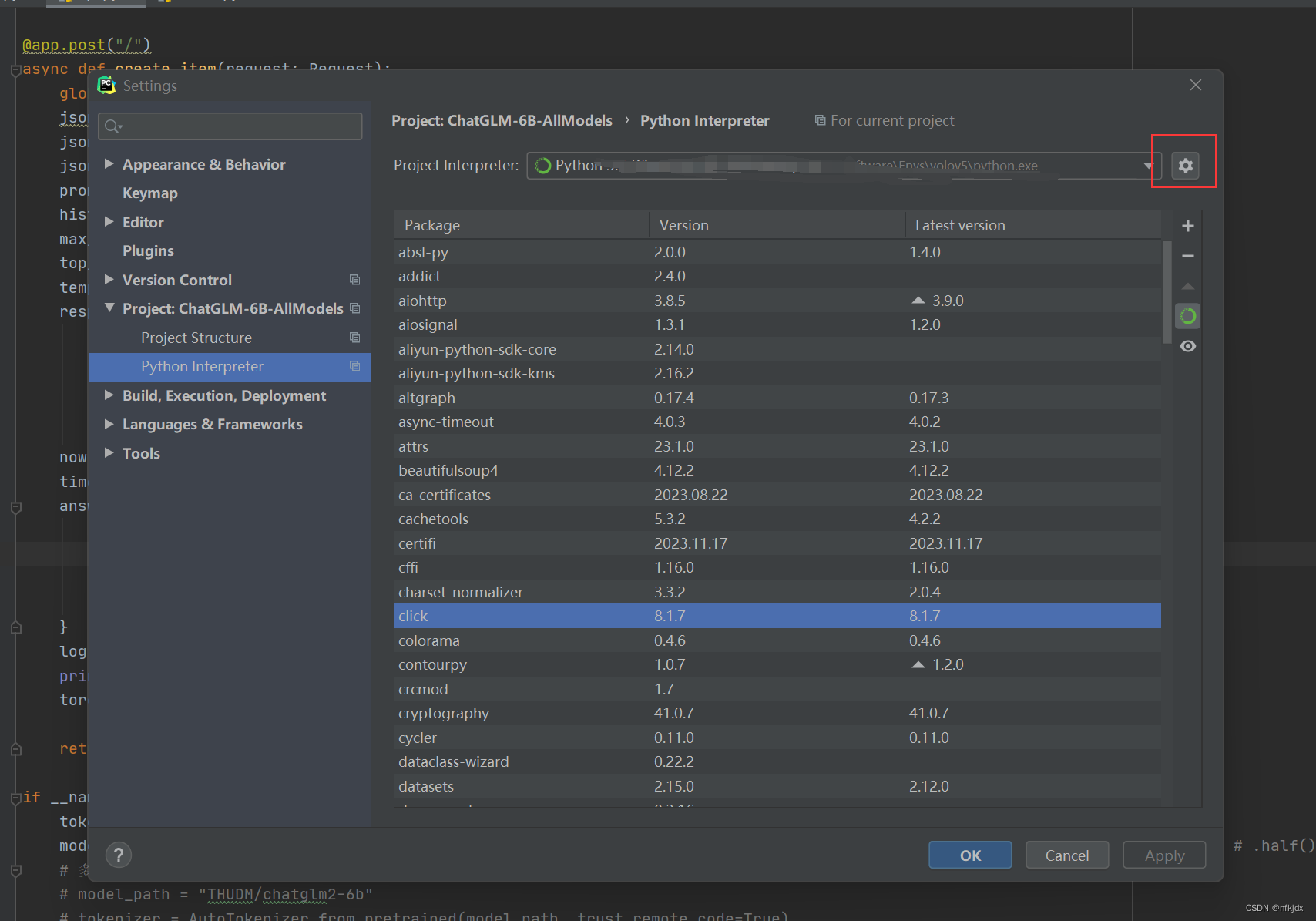Open Plugins settings page
The height and width of the screenshot is (921, 1316).
pyautogui.click(x=148, y=251)
